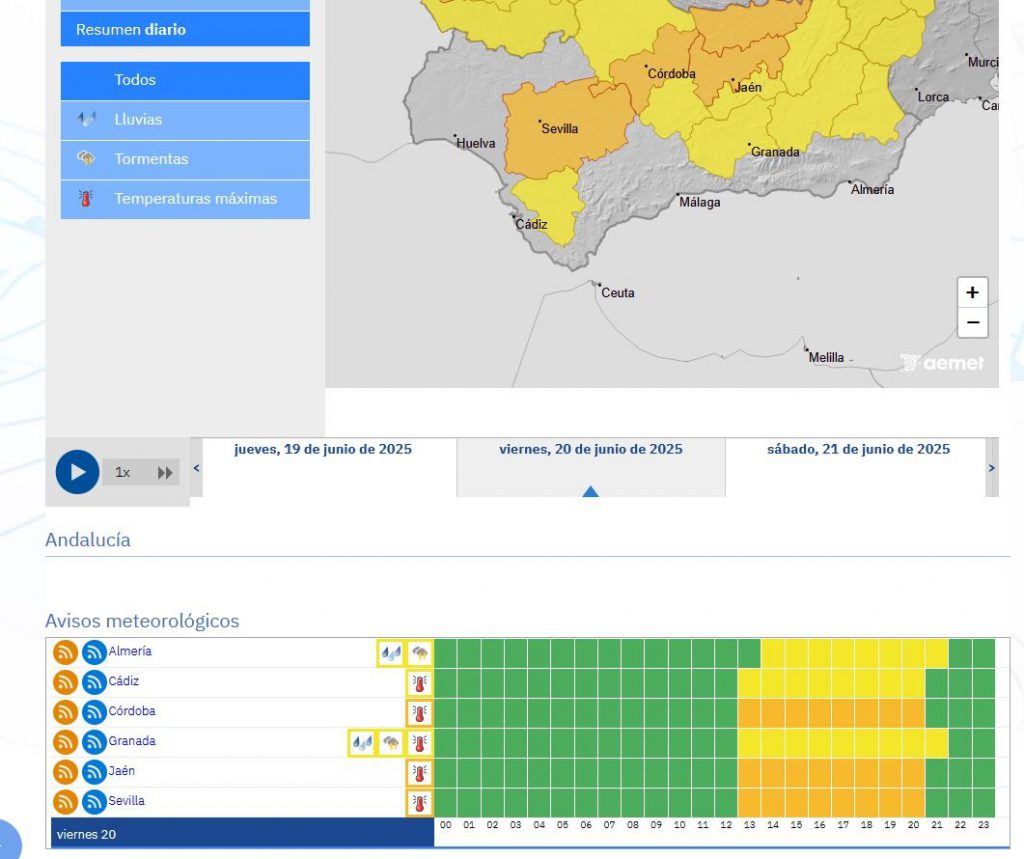Increase playback speed with fast-forward arrows
Viewport: 1024px width, 859px height.
tap(165, 472)
